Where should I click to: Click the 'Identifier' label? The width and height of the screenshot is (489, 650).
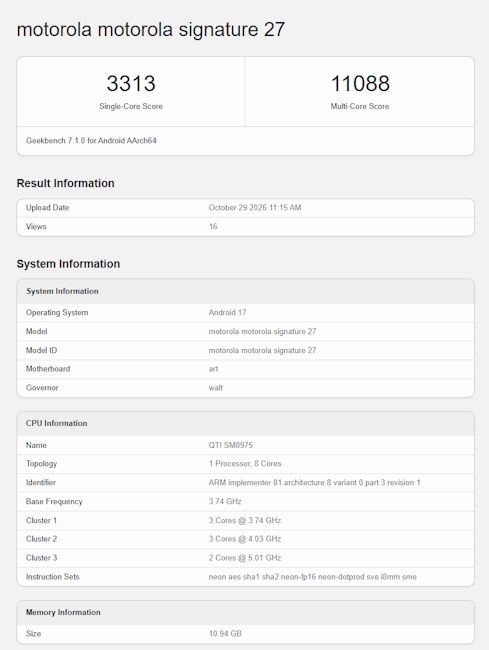41,483
